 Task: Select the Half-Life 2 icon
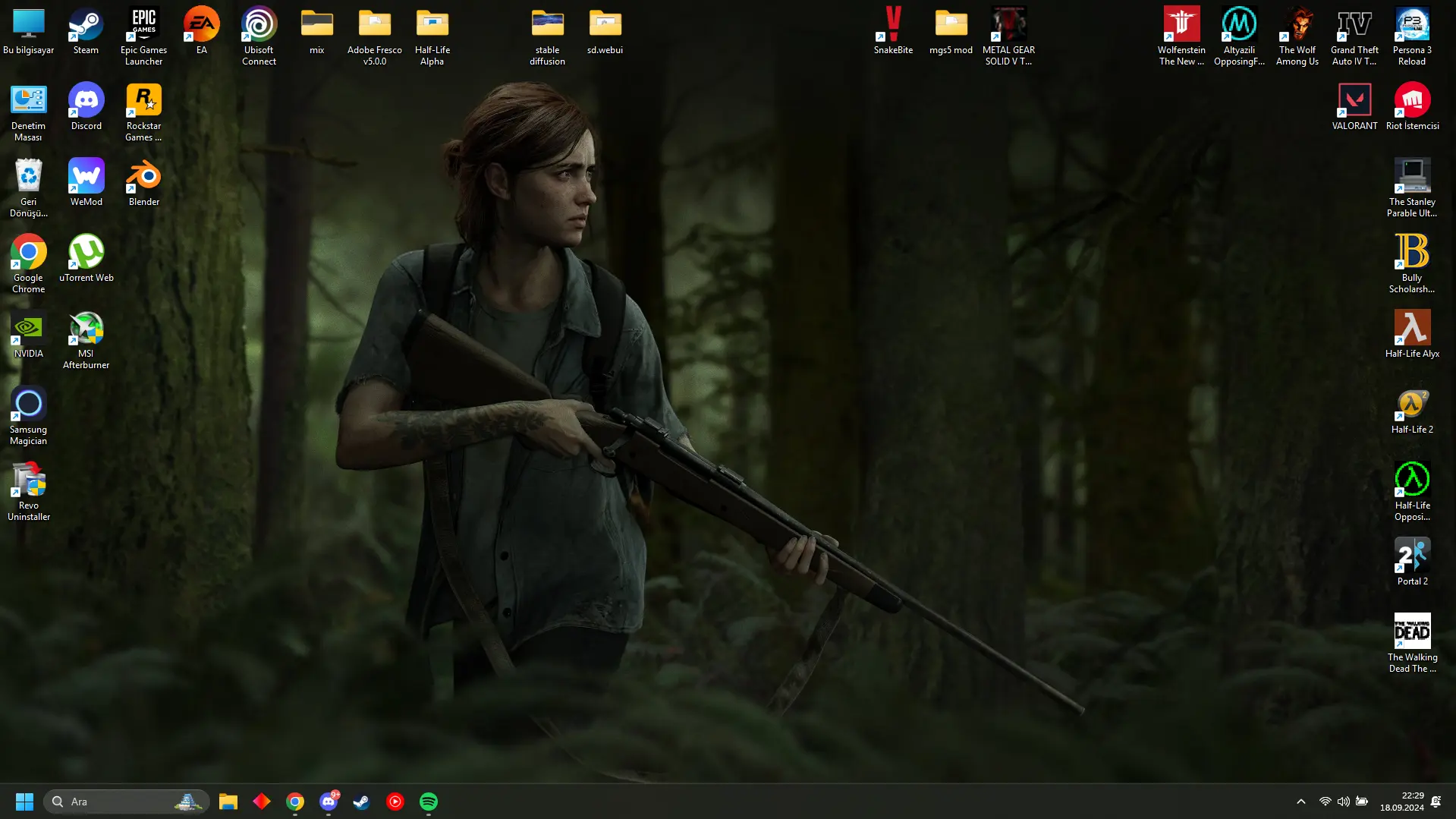(1413, 411)
